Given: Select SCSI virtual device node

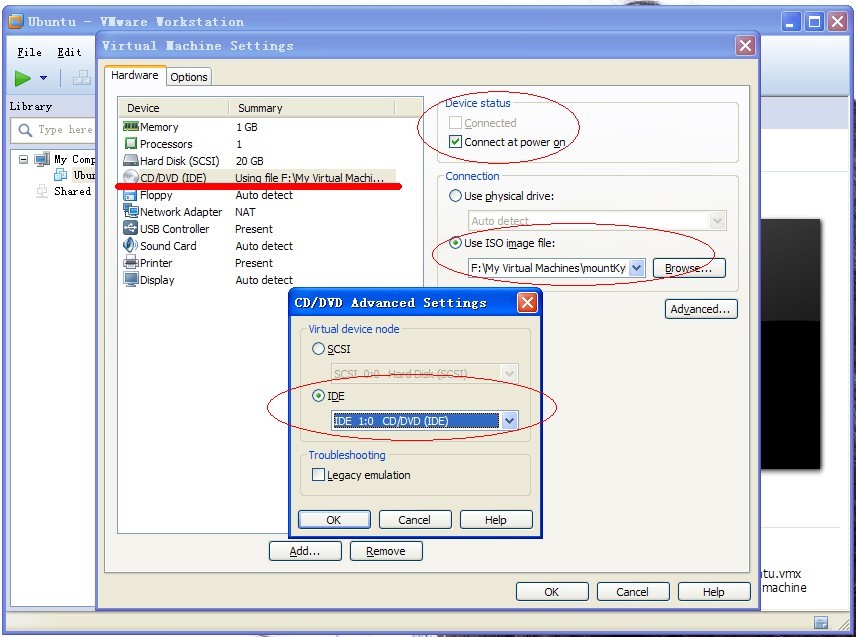Looking at the screenshot, I should [318, 348].
